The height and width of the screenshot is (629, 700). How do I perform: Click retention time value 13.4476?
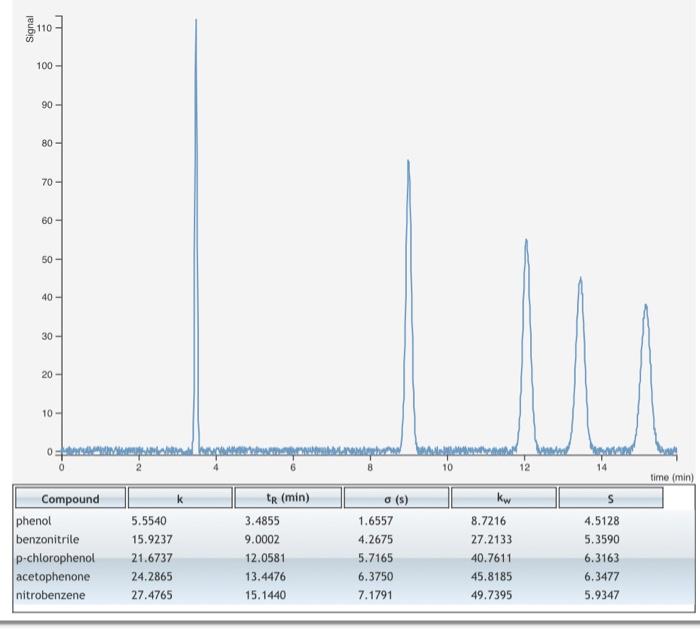pos(265,576)
